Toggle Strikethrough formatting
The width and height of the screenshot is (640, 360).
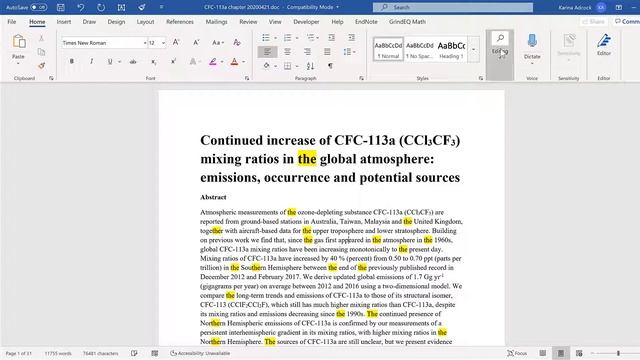133,62
